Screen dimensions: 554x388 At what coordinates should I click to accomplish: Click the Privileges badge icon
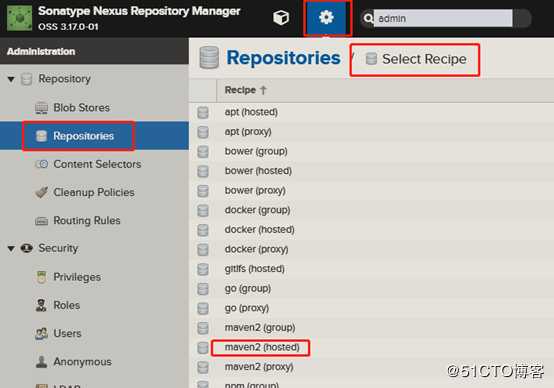click(41, 277)
